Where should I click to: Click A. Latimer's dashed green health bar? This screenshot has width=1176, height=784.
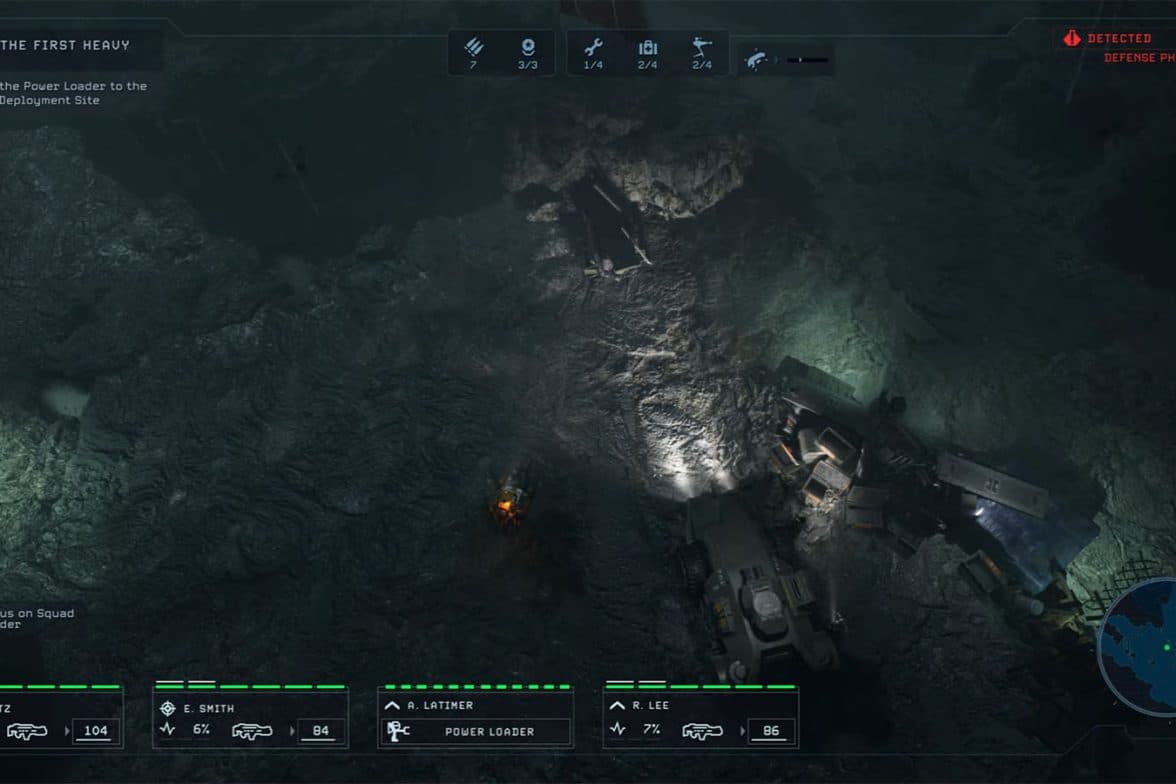coord(477,686)
